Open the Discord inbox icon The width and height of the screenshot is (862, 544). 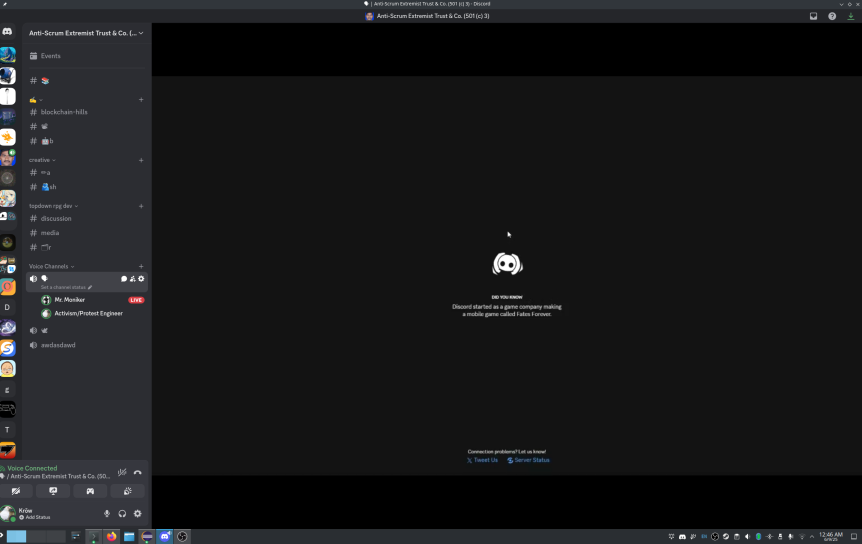point(814,16)
